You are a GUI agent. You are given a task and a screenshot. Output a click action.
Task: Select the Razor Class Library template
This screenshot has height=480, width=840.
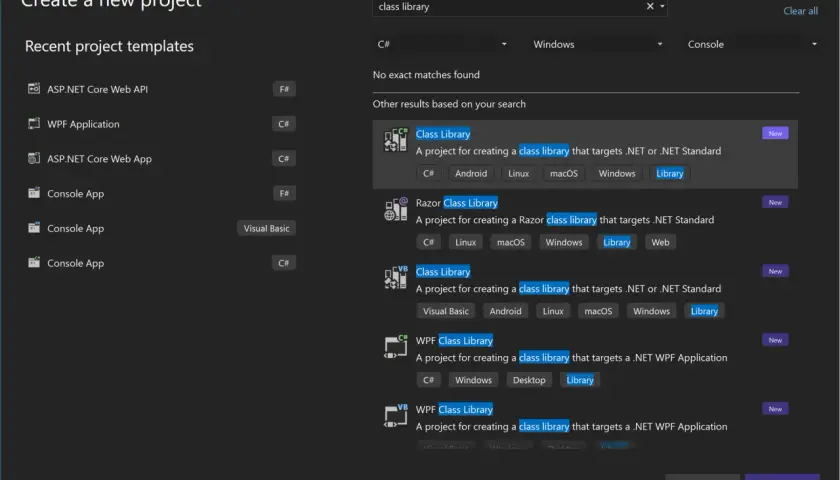[585, 223]
